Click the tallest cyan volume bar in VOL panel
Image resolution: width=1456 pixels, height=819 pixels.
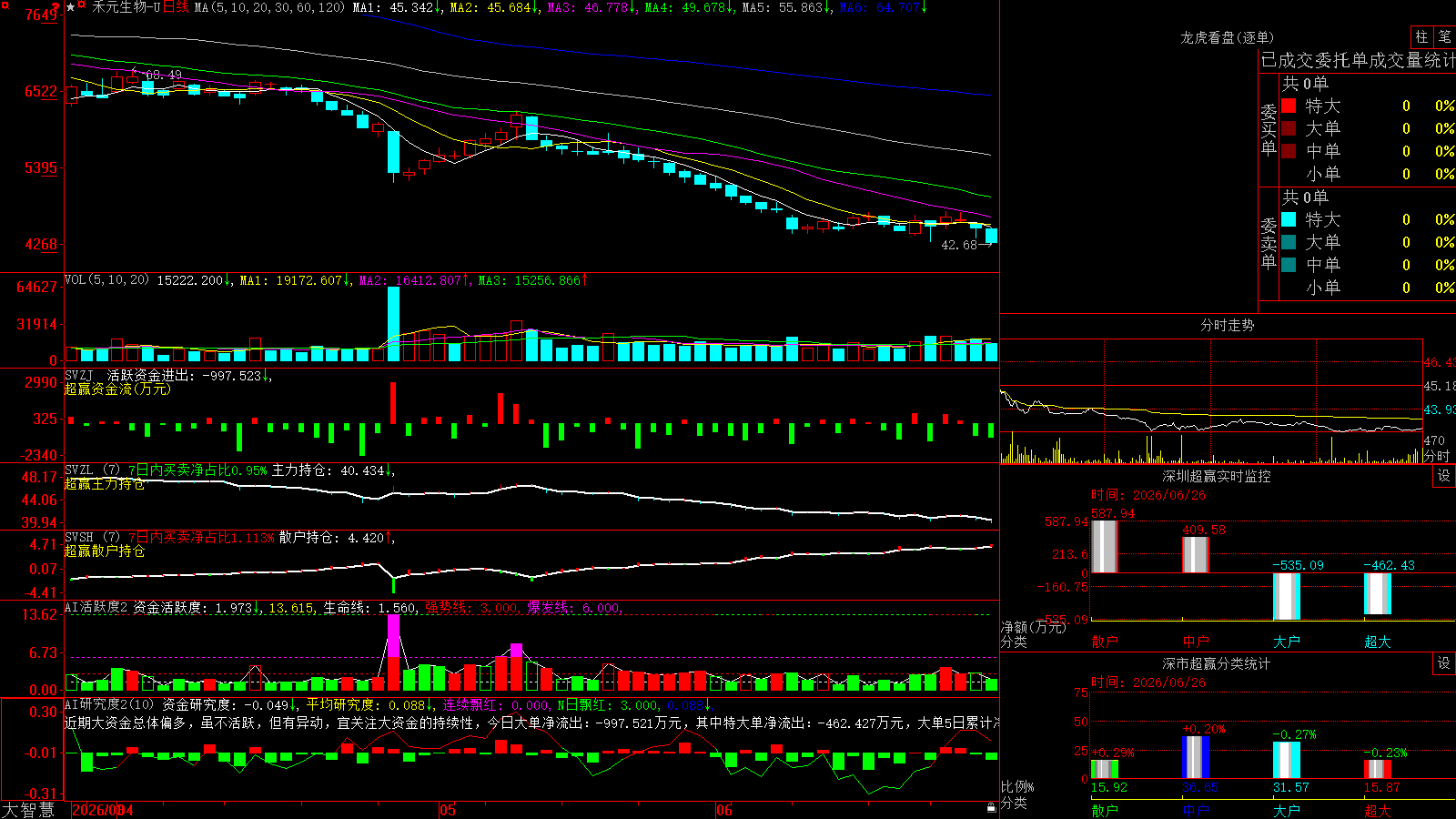tap(393, 324)
